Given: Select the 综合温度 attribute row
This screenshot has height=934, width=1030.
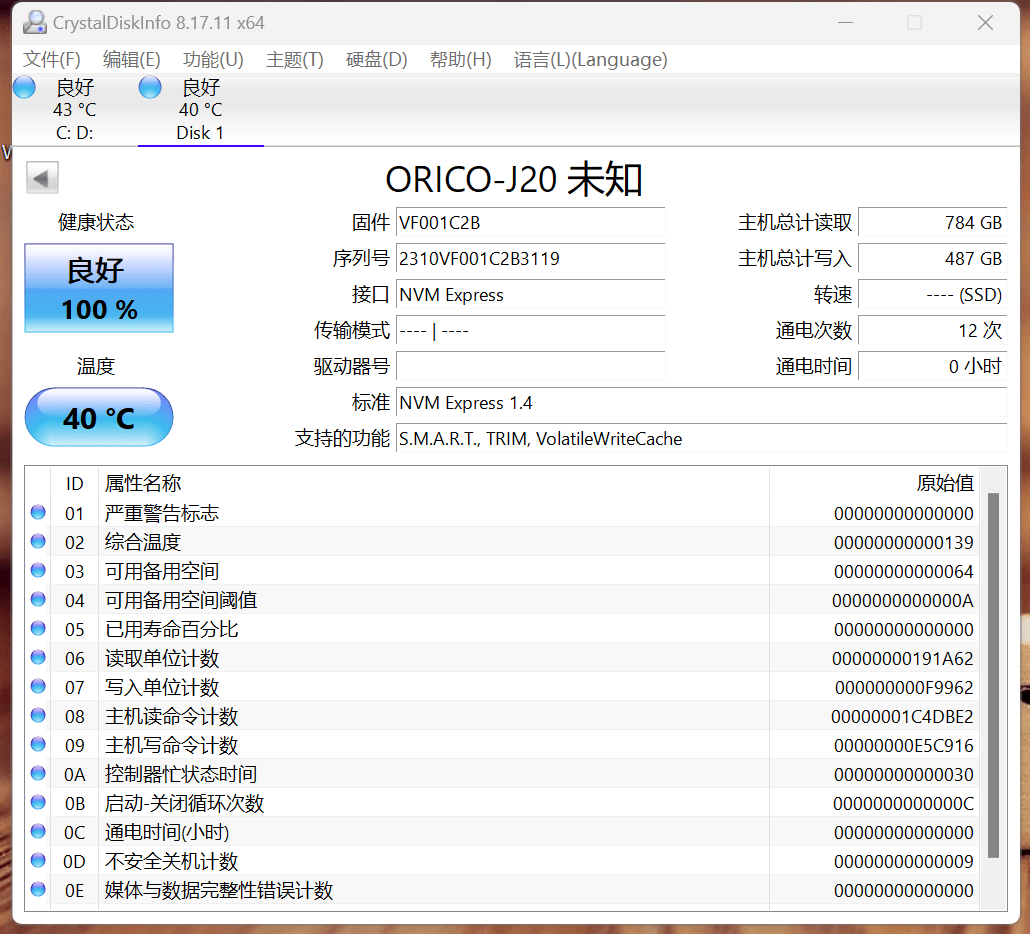Looking at the screenshot, I should click(x=503, y=542).
